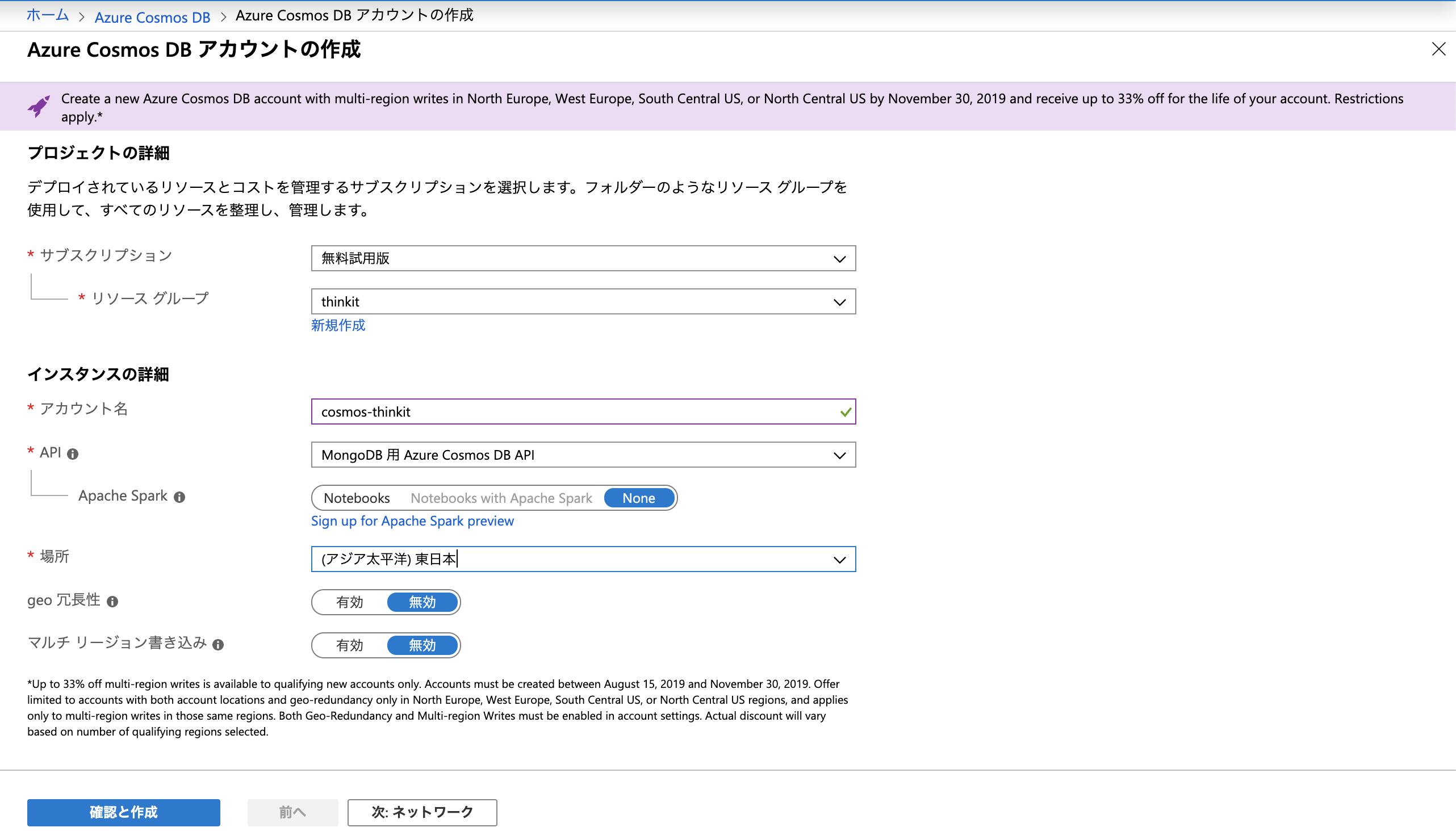Click the 前へ button
Viewport: 1456px width, 840px height.
pyautogui.click(x=292, y=812)
